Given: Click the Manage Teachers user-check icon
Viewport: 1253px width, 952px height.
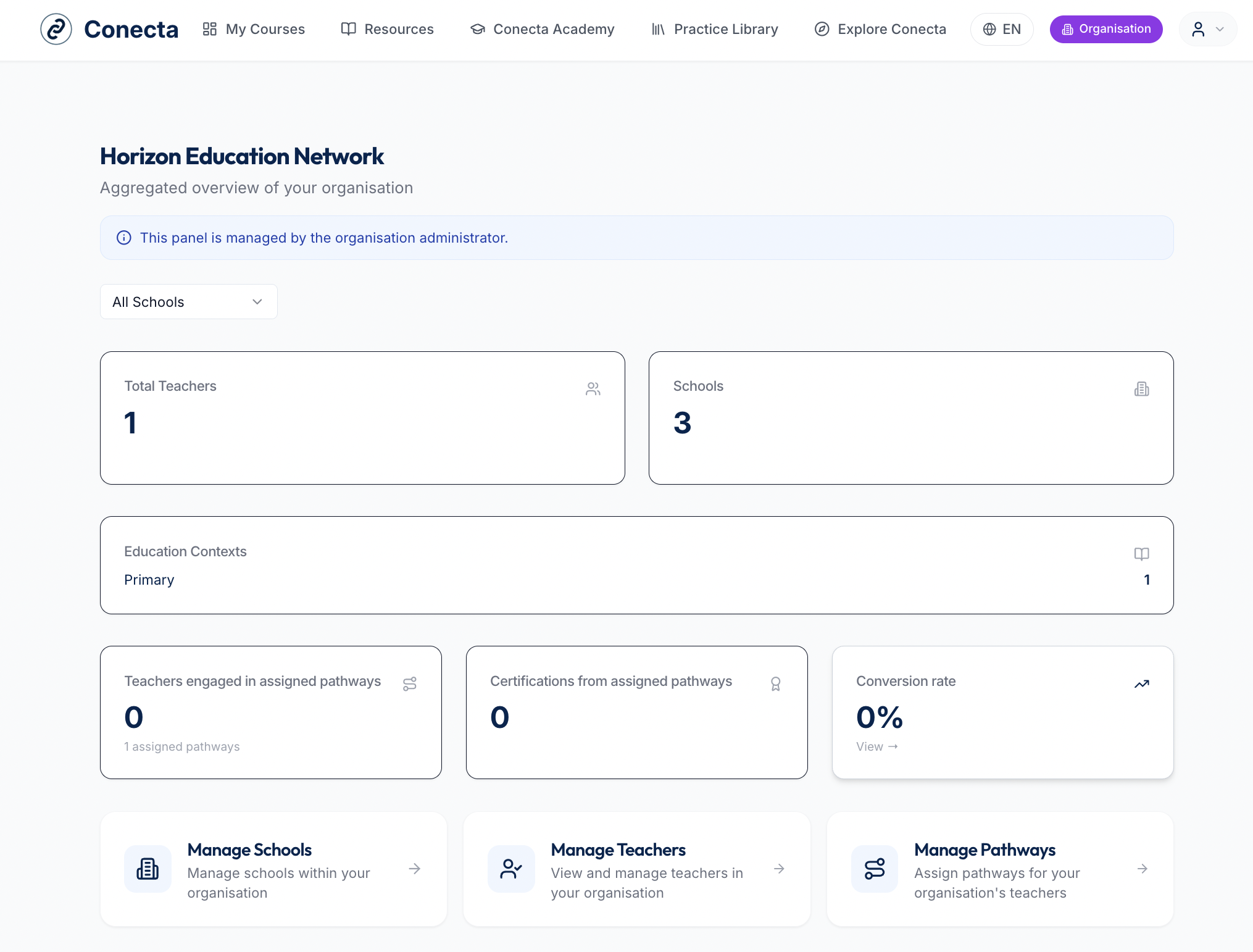Looking at the screenshot, I should (511, 869).
